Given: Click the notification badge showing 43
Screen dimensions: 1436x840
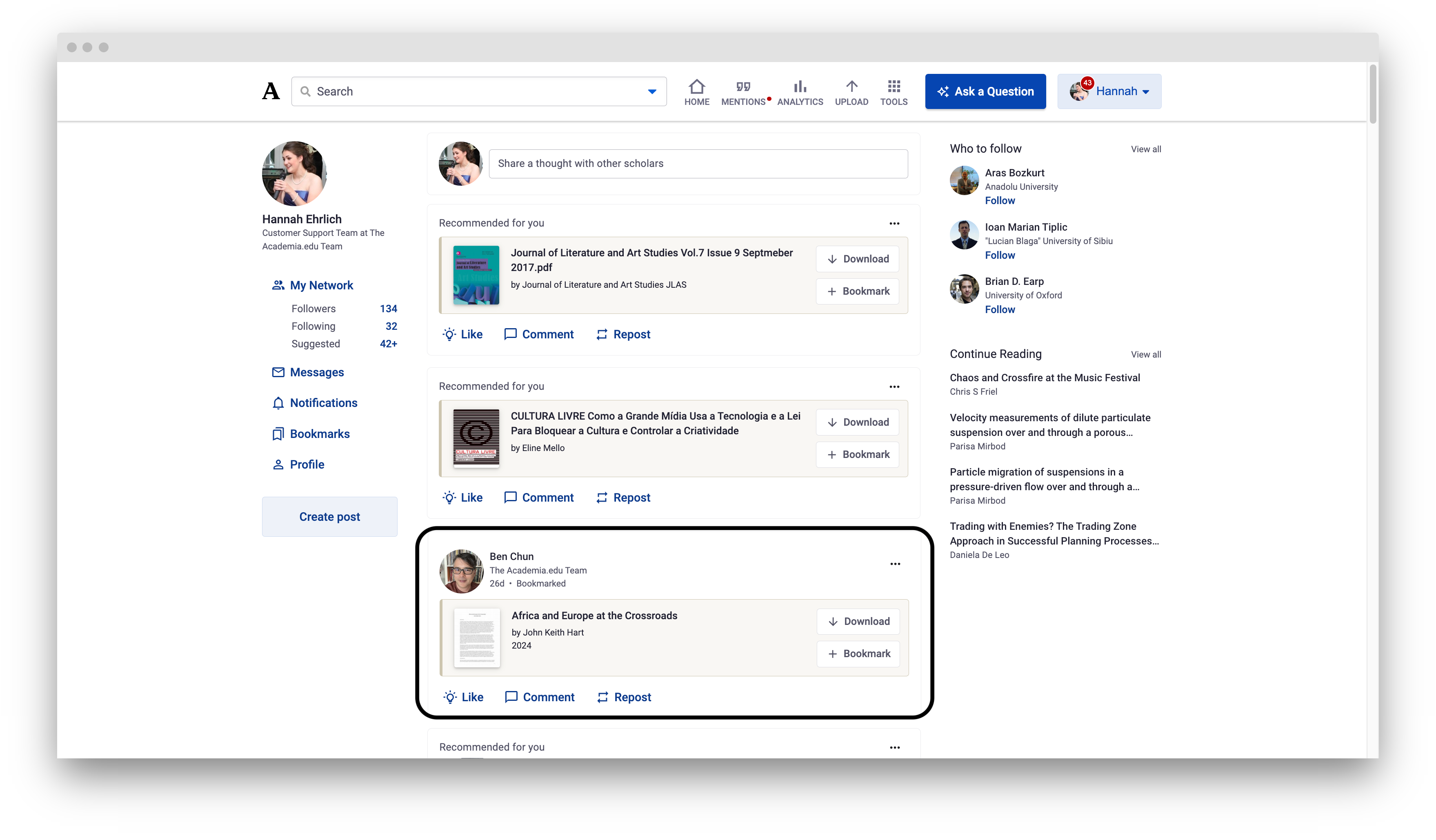Looking at the screenshot, I should (x=1087, y=82).
